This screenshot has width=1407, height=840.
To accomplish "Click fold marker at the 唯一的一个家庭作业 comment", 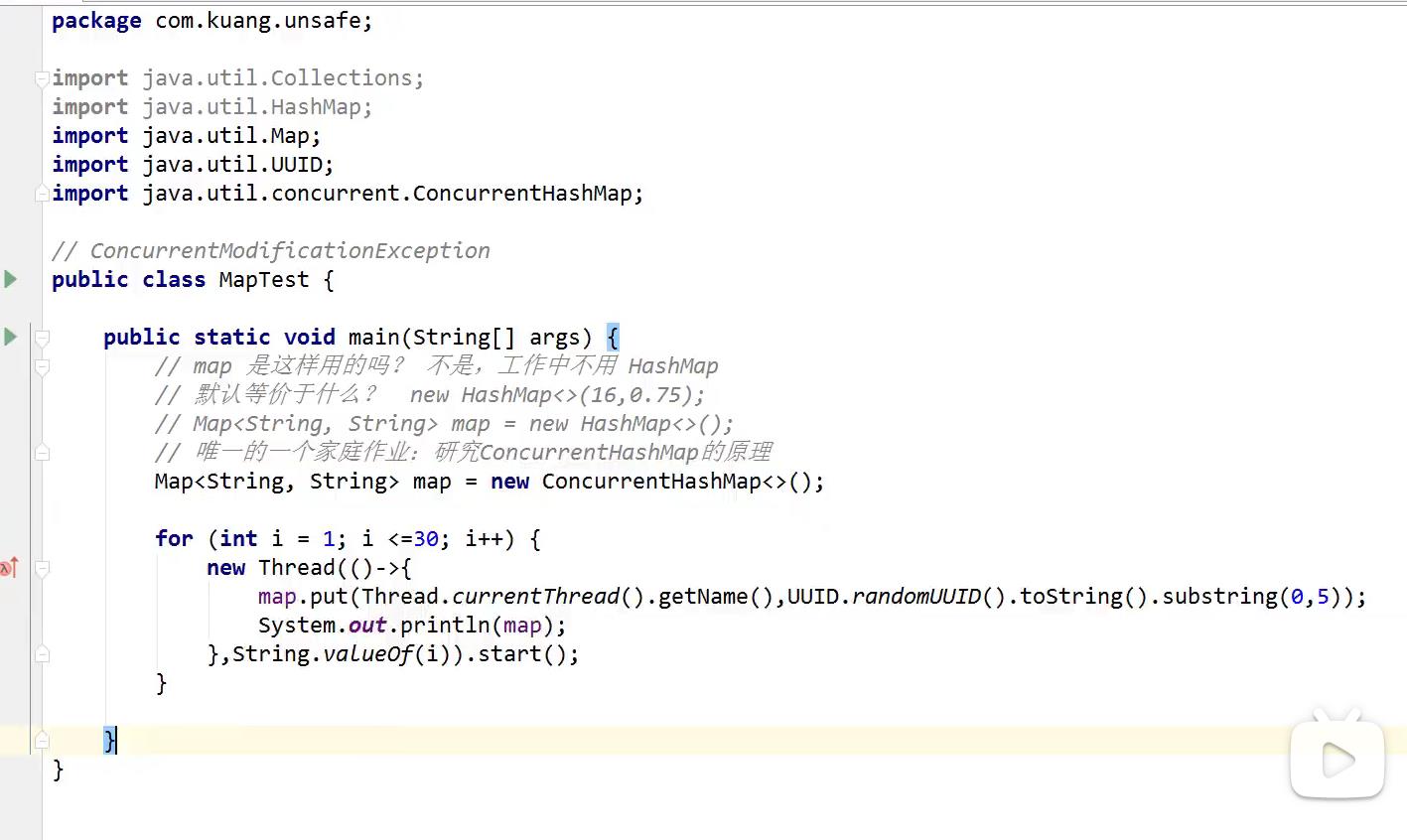I will click(42, 453).
